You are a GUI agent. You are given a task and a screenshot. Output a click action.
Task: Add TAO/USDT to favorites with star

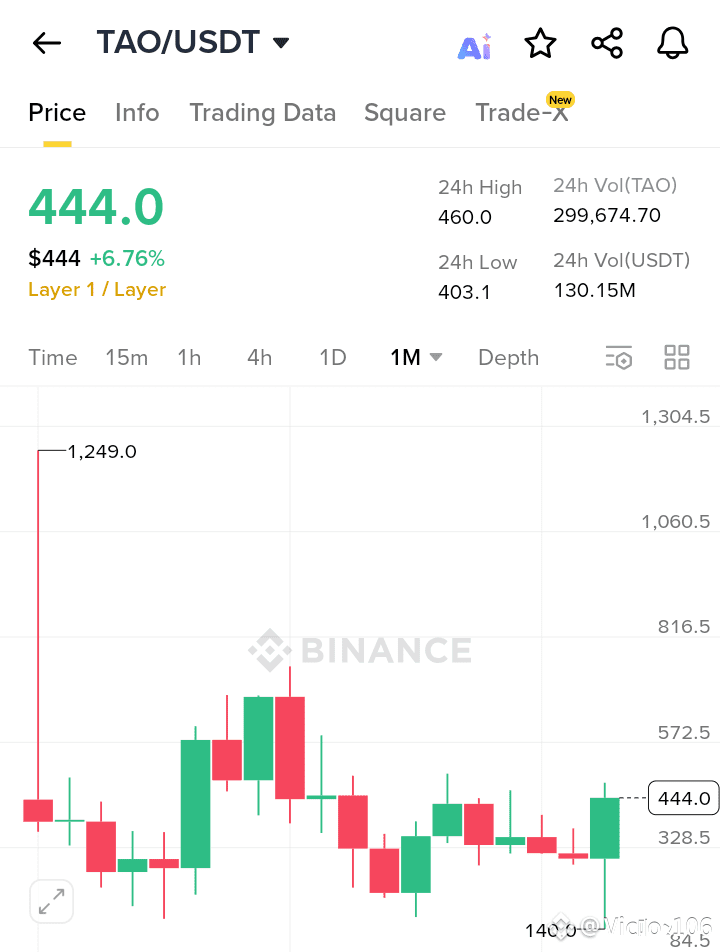[540, 43]
